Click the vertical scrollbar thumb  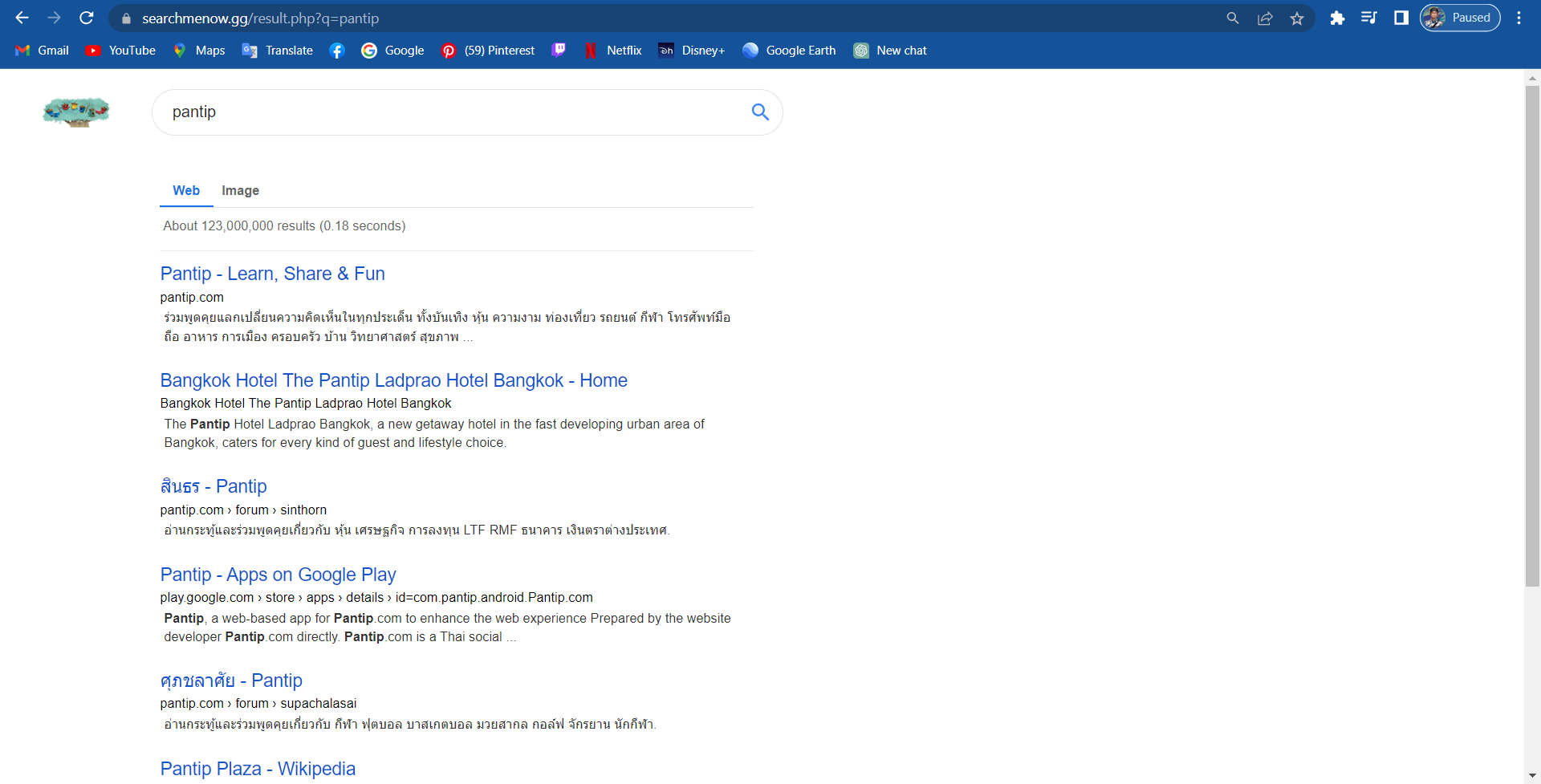(x=1532, y=335)
